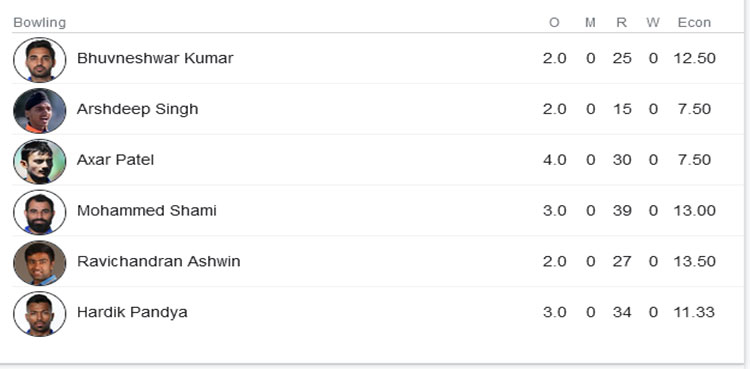Select the Axar Patel name
750x369 pixels.
pos(115,160)
